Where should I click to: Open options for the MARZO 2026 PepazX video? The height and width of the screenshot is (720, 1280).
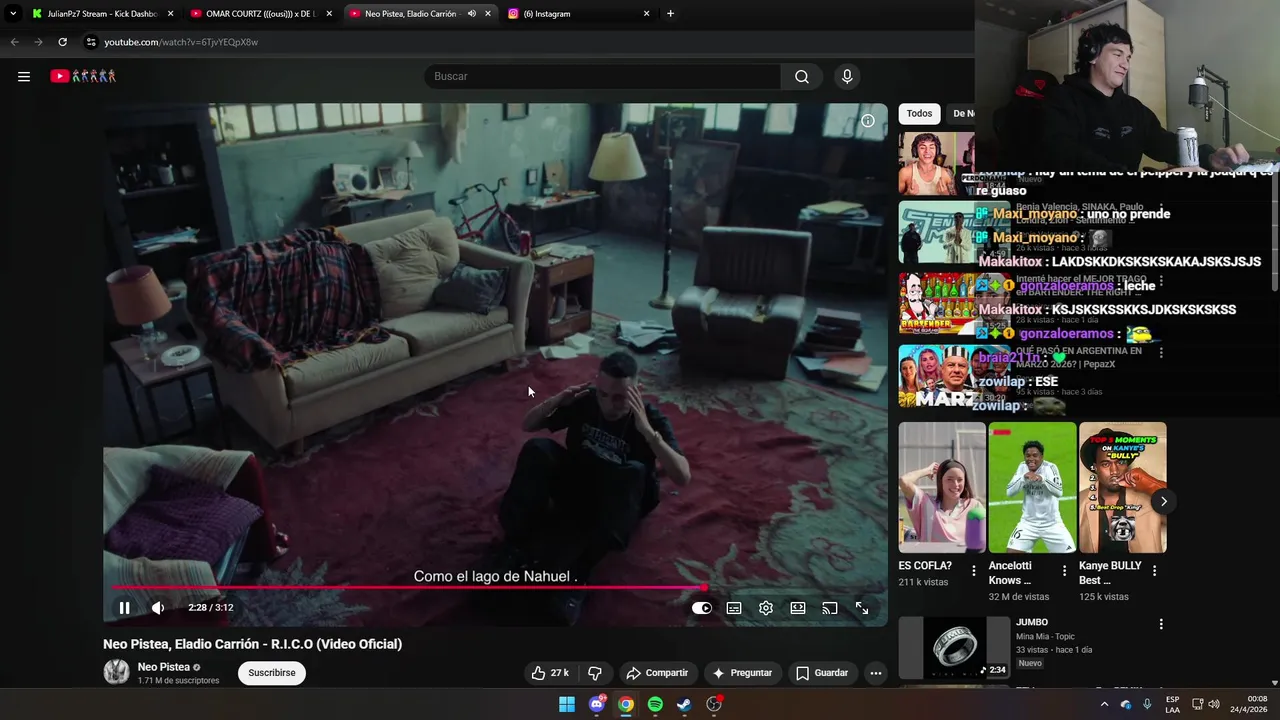1161,353
